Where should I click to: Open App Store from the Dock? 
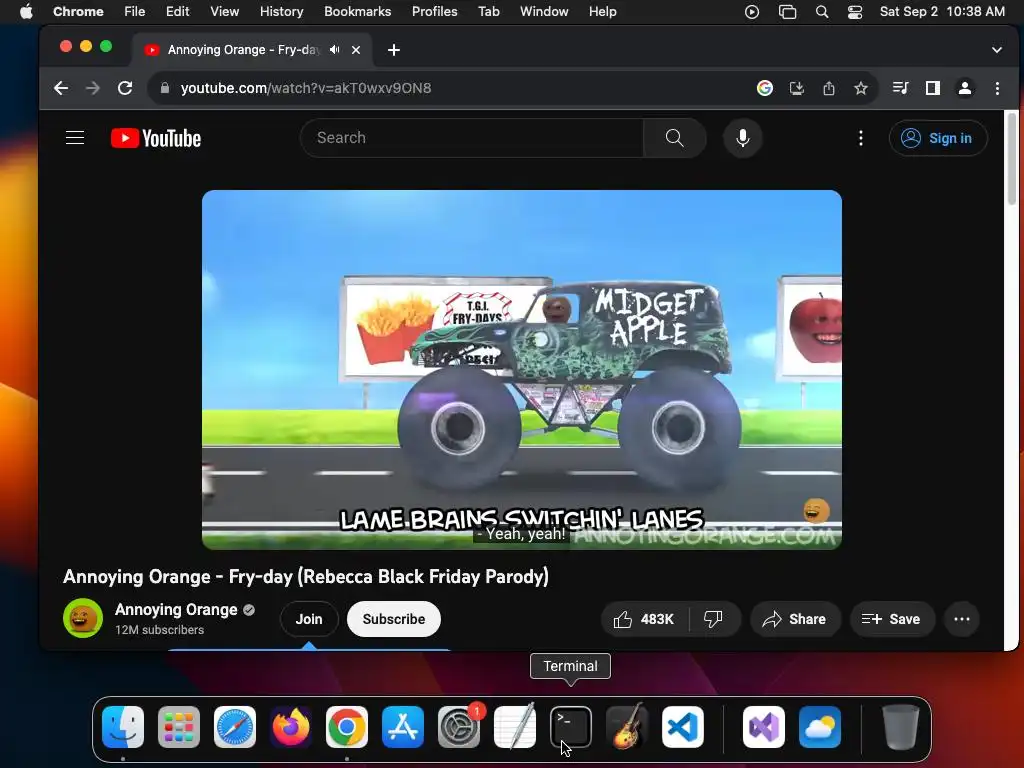[403, 727]
